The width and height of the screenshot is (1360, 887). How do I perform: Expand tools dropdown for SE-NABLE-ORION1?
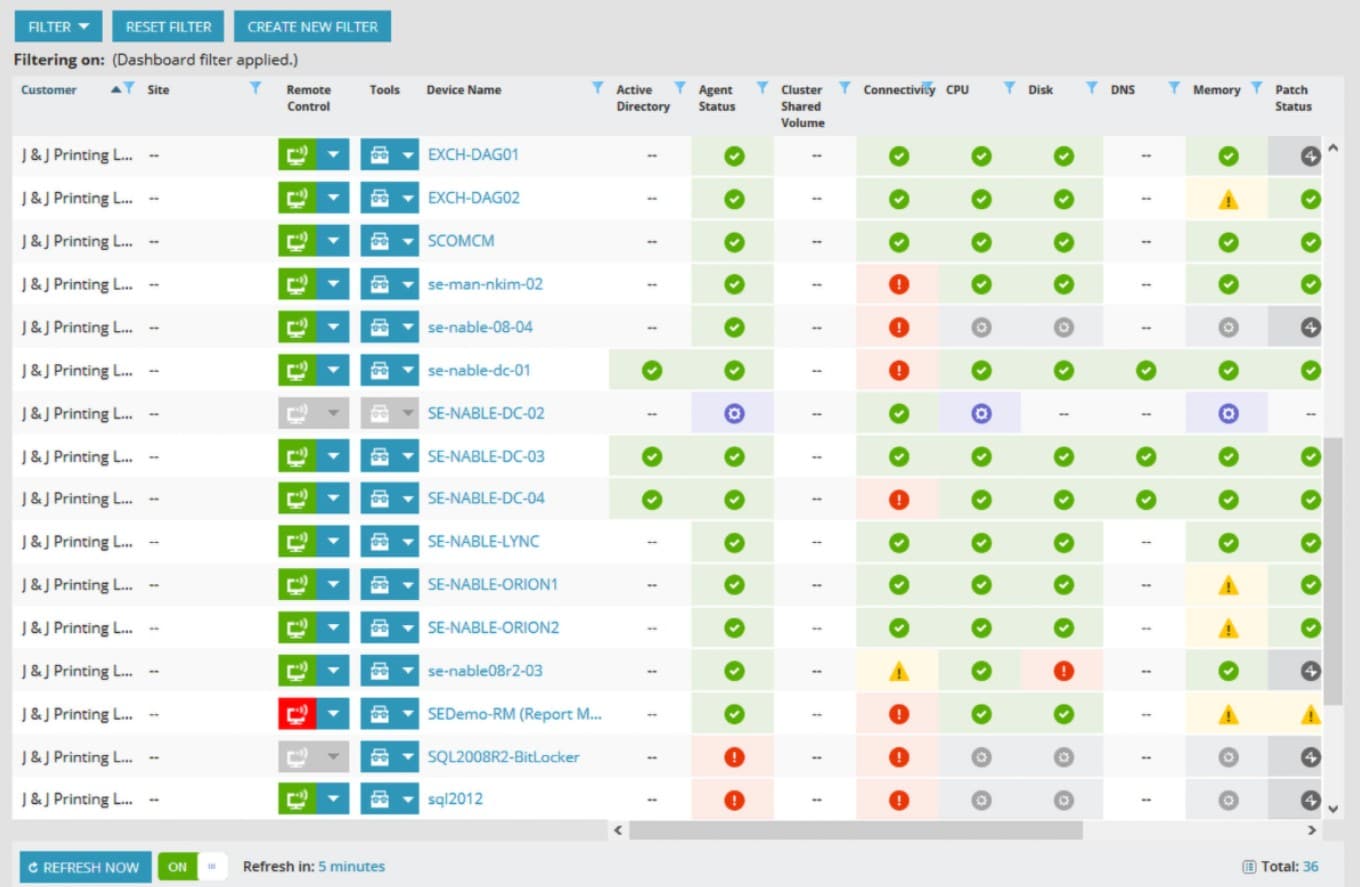[407, 585]
